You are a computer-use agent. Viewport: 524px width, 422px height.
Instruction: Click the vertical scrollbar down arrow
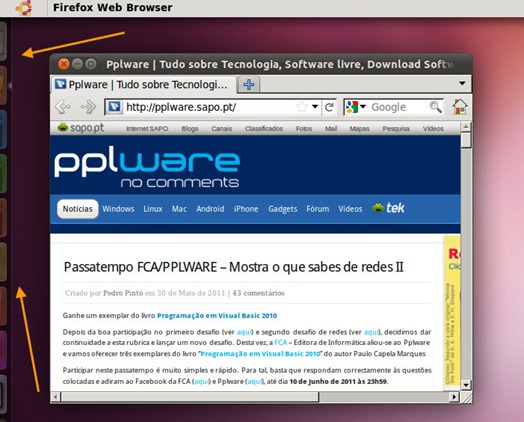point(466,385)
